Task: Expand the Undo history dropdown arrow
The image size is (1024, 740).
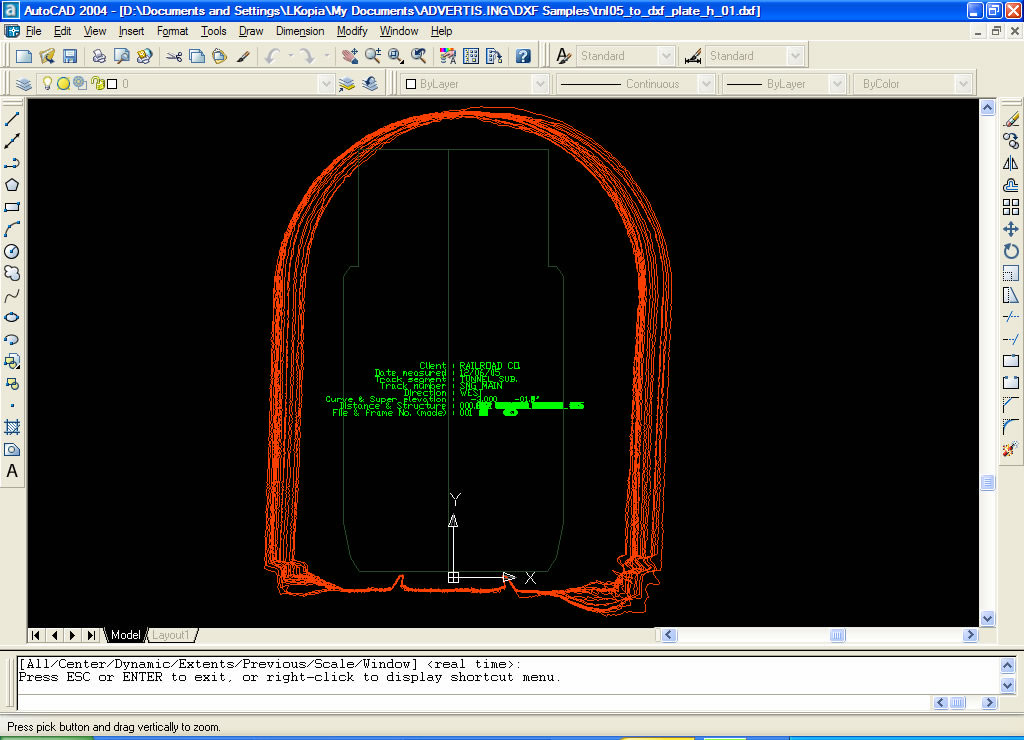Action: pyautogui.click(x=291, y=56)
